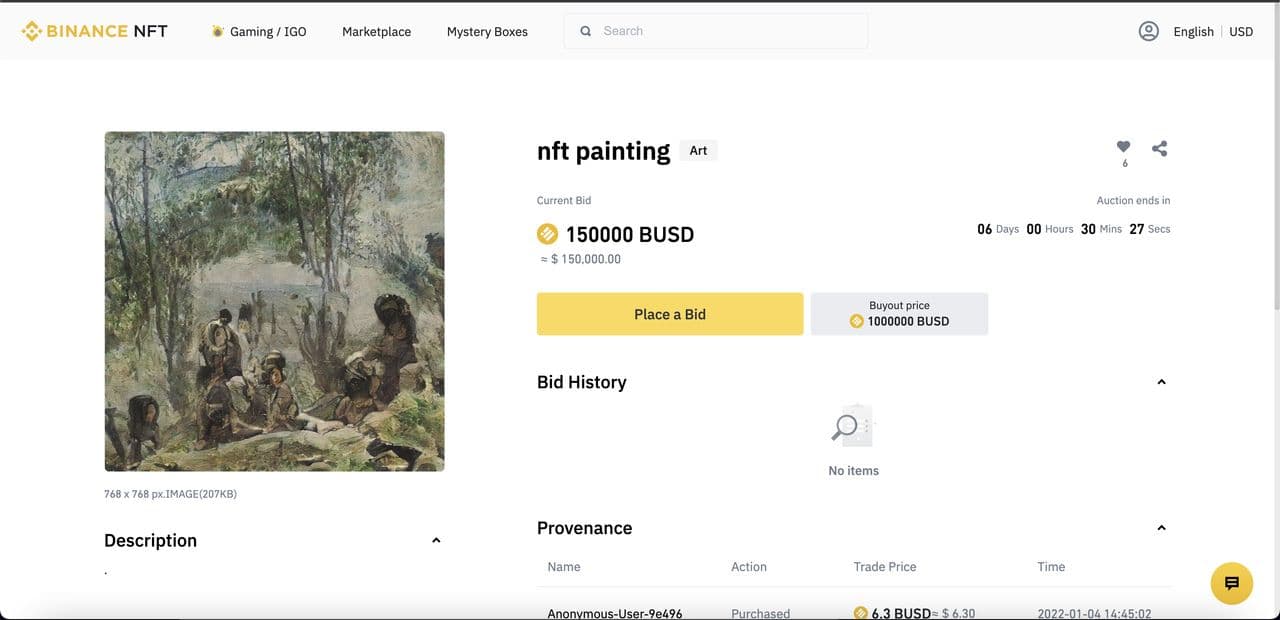Open the English language selector
Viewport: 1280px width, 620px height.
1193,31
